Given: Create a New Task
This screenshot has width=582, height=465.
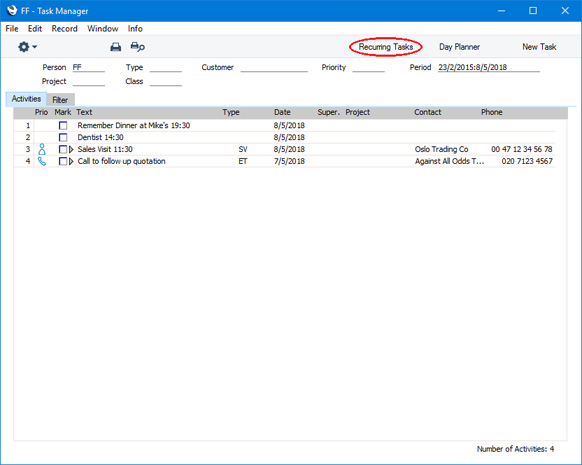Looking at the screenshot, I should coord(539,47).
